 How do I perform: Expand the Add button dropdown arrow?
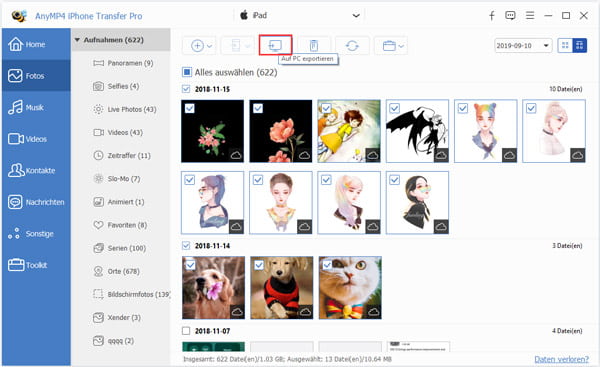(210, 46)
